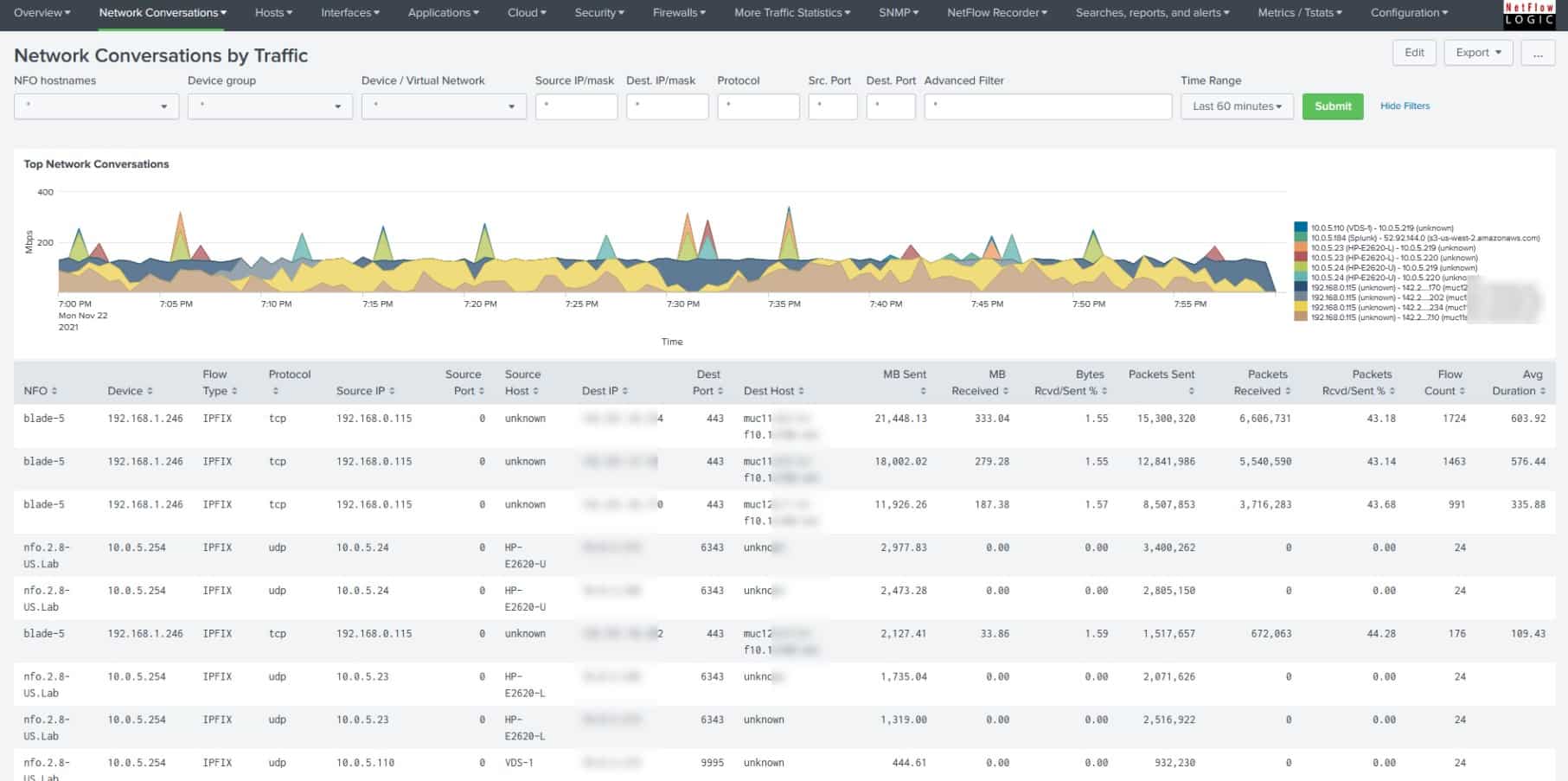Sort by Flow Count column arrows

point(1462,392)
